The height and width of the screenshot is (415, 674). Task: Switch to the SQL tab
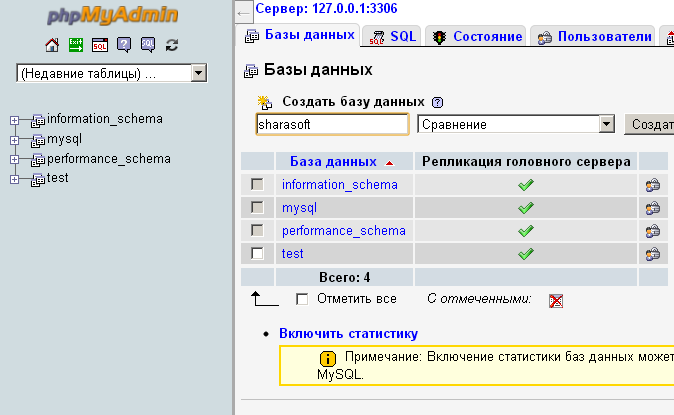point(393,36)
